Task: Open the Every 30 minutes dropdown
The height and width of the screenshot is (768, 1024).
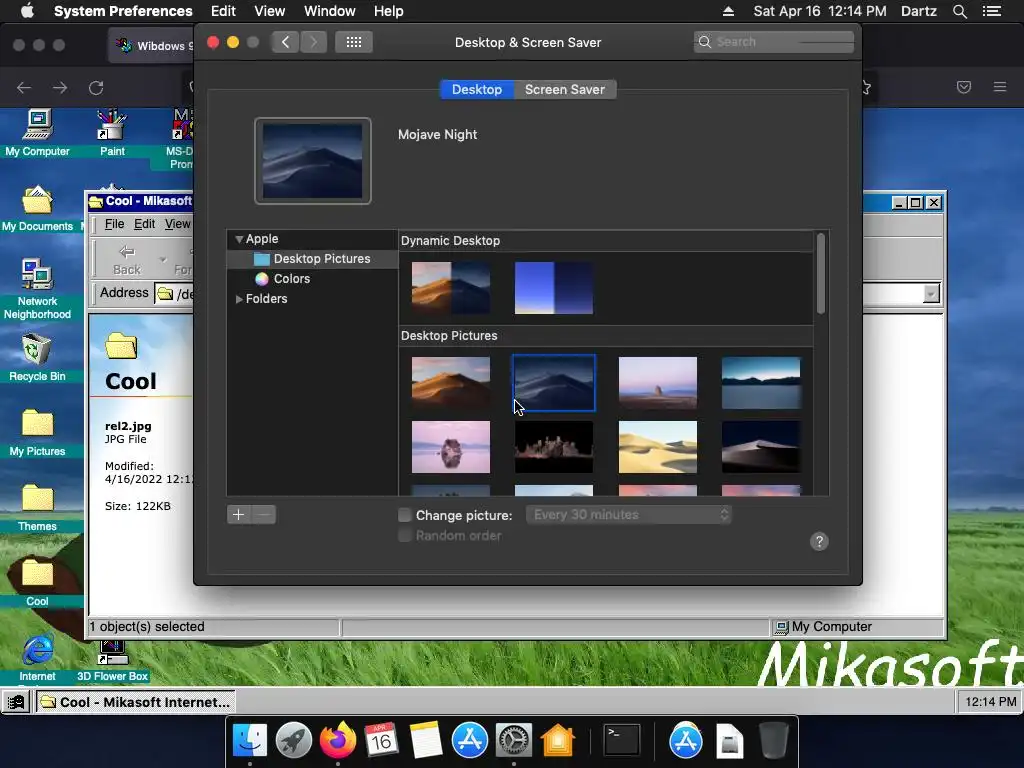Action: 628,515
